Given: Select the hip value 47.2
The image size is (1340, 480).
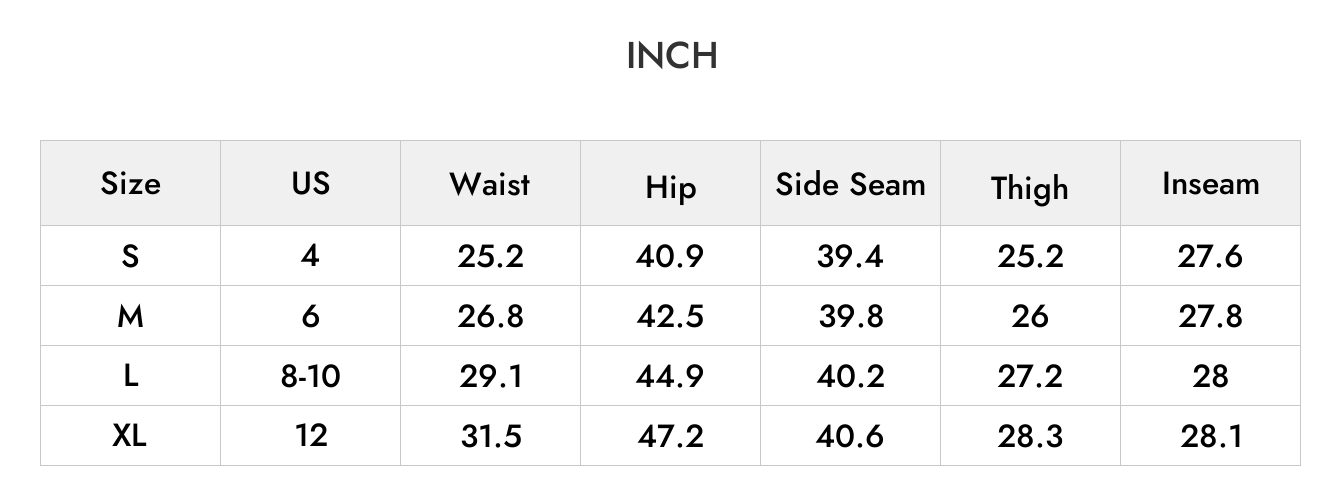Looking at the screenshot, I should click(670, 436).
